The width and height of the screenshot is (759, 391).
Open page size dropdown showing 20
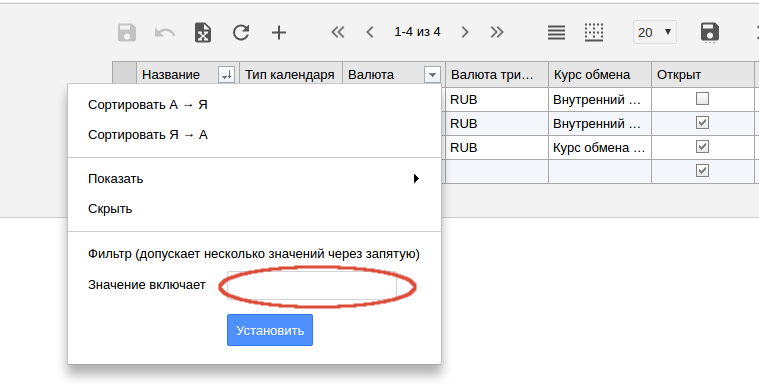point(654,32)
